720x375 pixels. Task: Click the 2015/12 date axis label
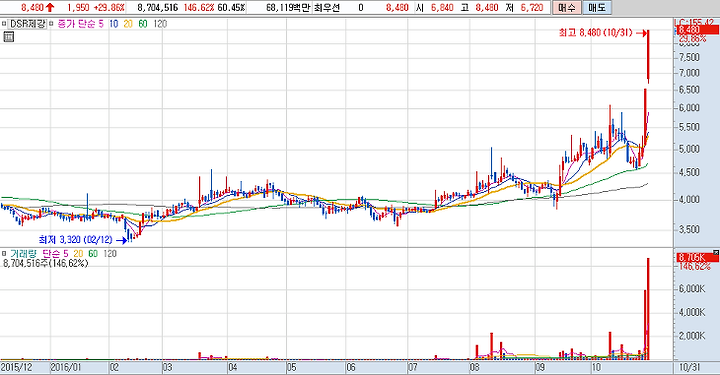pyautogui.click(x=17, y=367)
